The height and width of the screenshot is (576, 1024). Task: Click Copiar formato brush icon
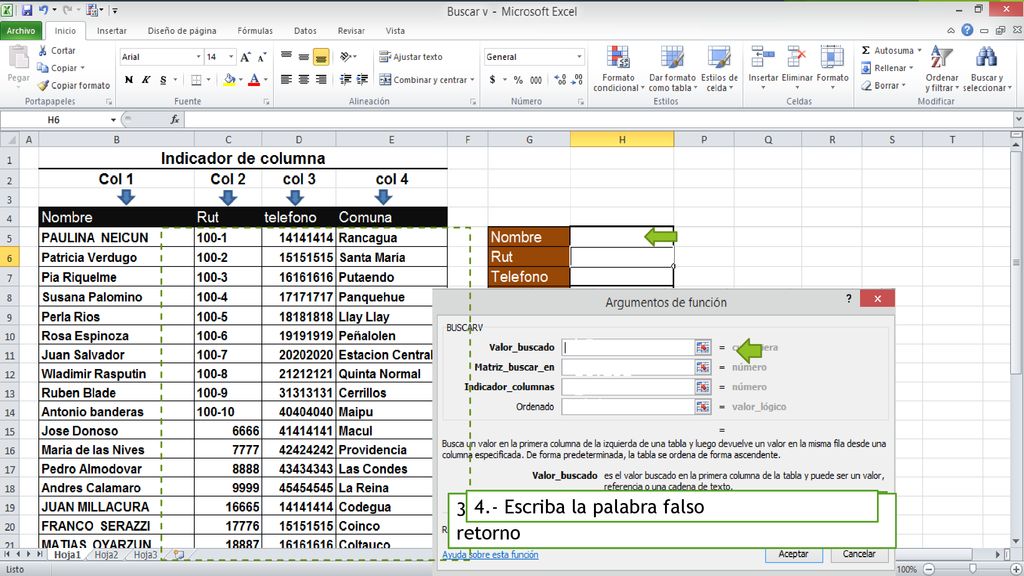click(43, 86)
